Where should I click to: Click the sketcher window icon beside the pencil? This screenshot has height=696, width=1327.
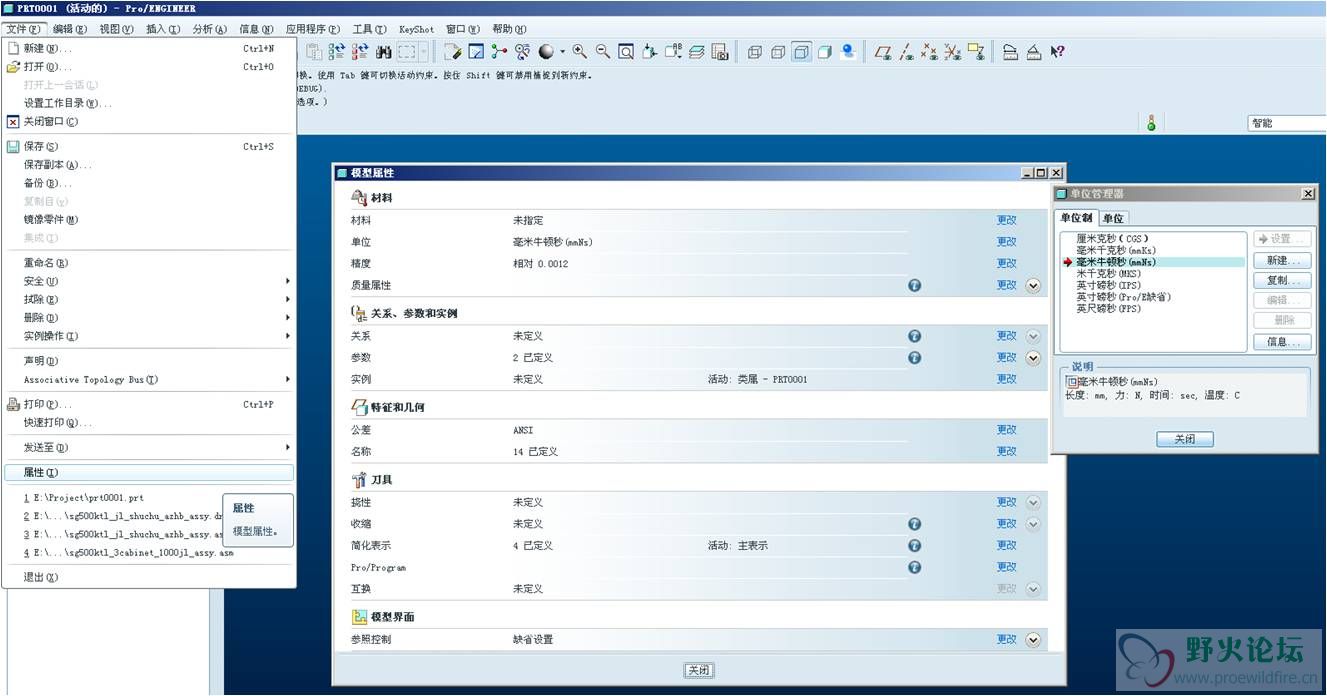(x=476, y=51)
